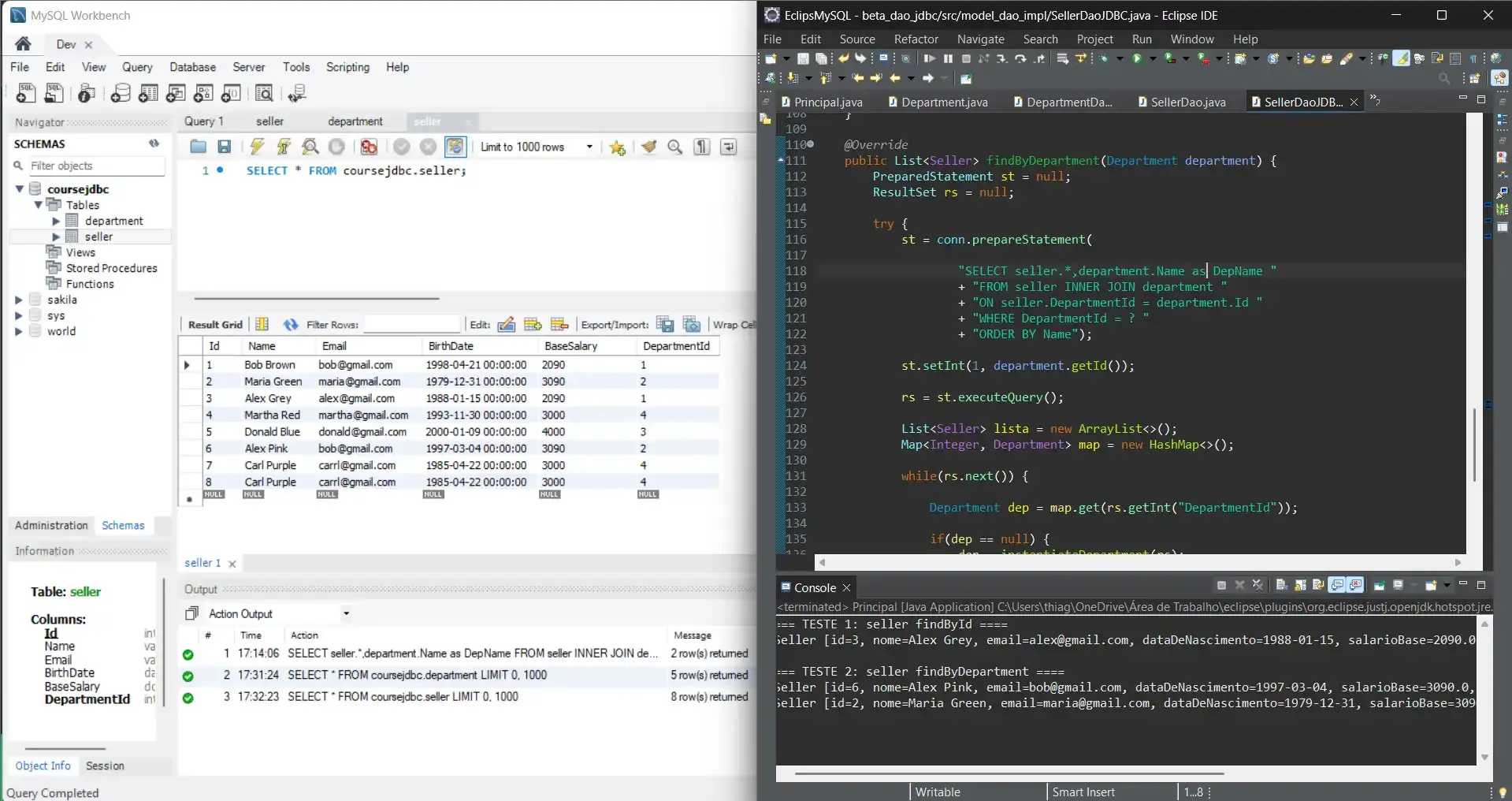Click the export recordset to file icon
Image resolution: width=1512 pixels, height=801 pixels.
tap(665, 325)
